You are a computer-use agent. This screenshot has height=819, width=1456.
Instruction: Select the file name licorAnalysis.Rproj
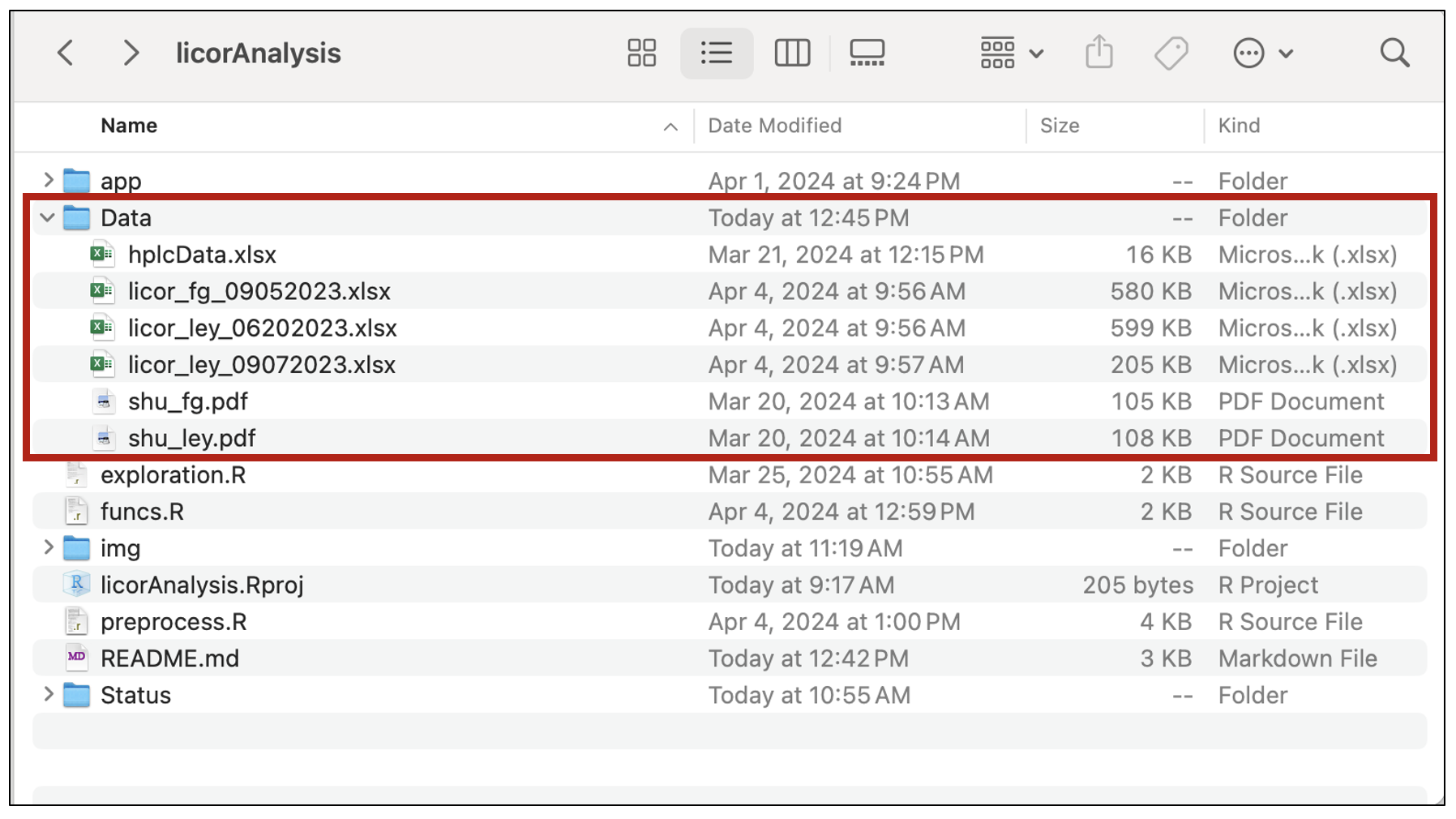[x=202, y=585]
